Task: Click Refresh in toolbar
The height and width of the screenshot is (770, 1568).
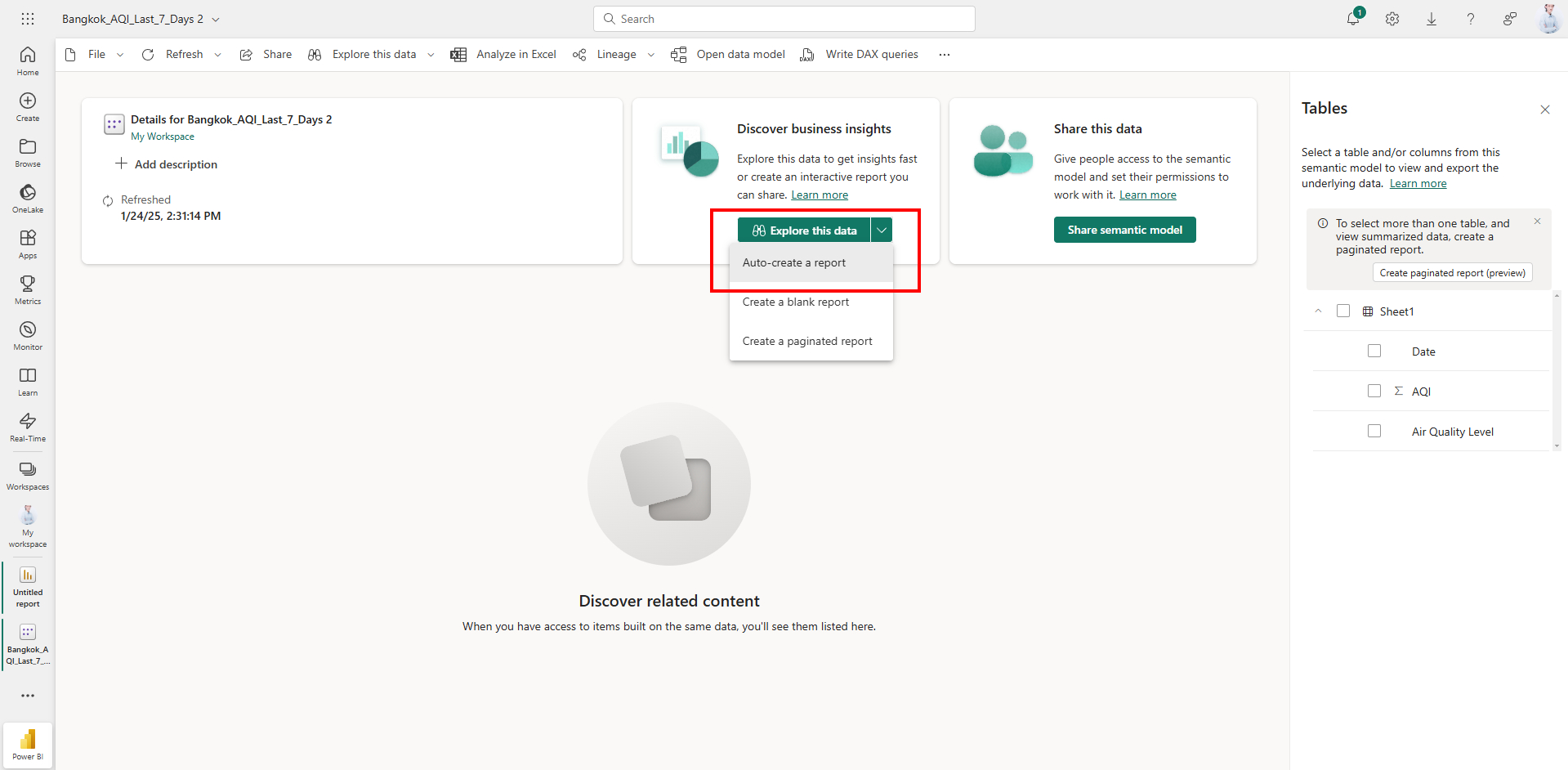Action: (172, 54)
